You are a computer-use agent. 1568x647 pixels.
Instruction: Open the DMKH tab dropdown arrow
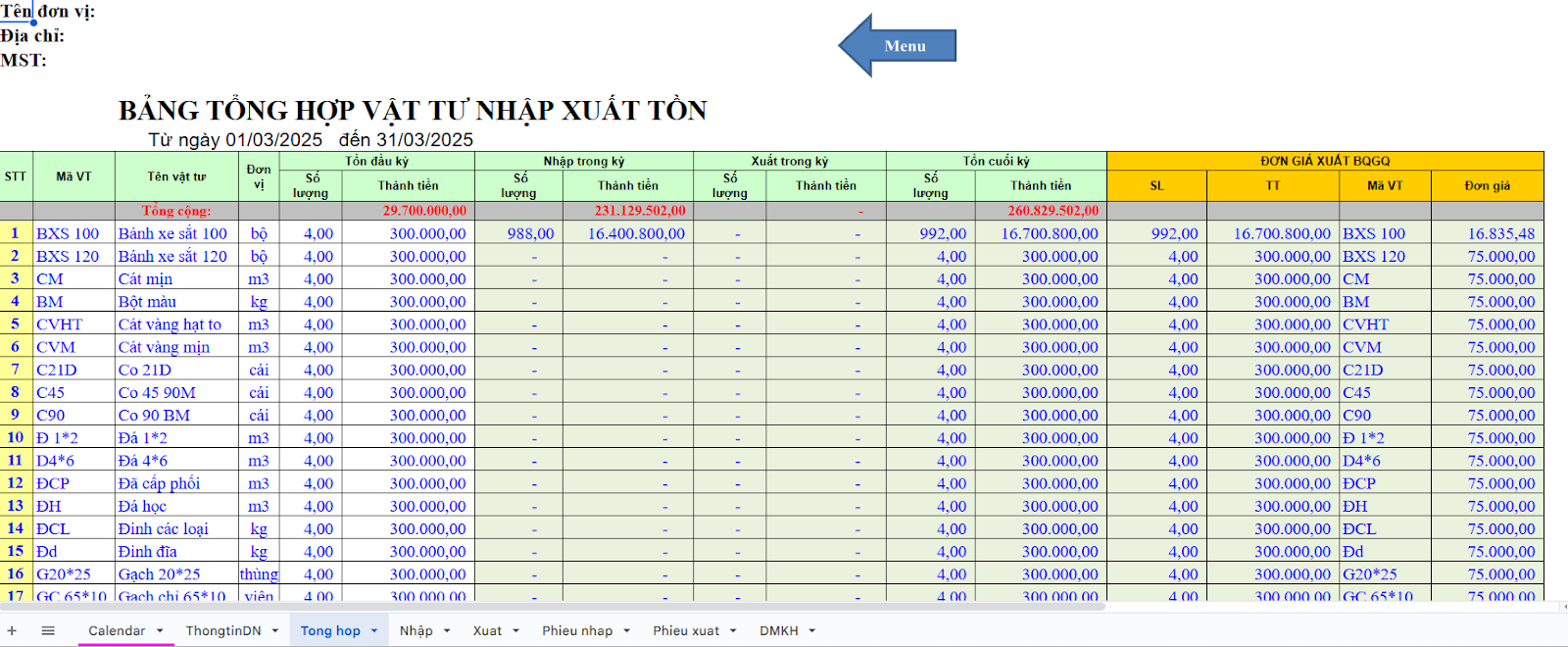pyautogui.click(x=812, y=630)
